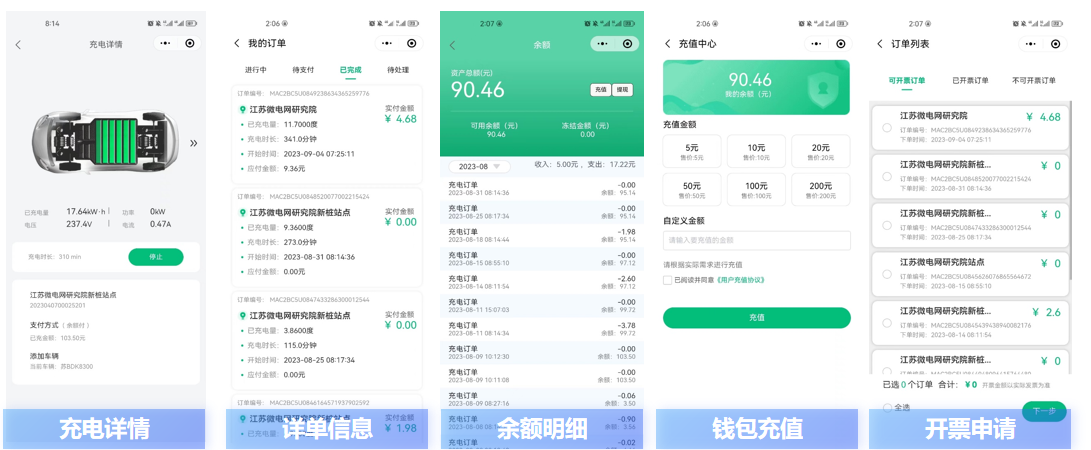
Task: Focus the 自定义金额 custom amount input field
Action: 756,240
